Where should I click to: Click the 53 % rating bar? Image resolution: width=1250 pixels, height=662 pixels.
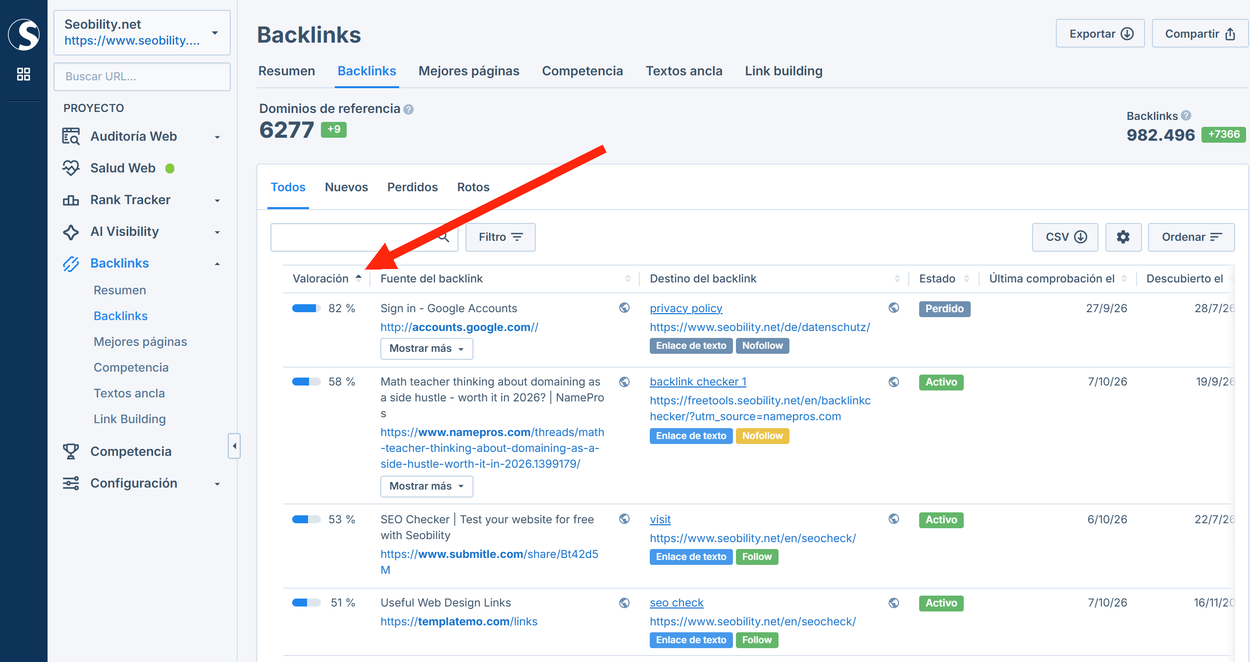coord(306,520)
